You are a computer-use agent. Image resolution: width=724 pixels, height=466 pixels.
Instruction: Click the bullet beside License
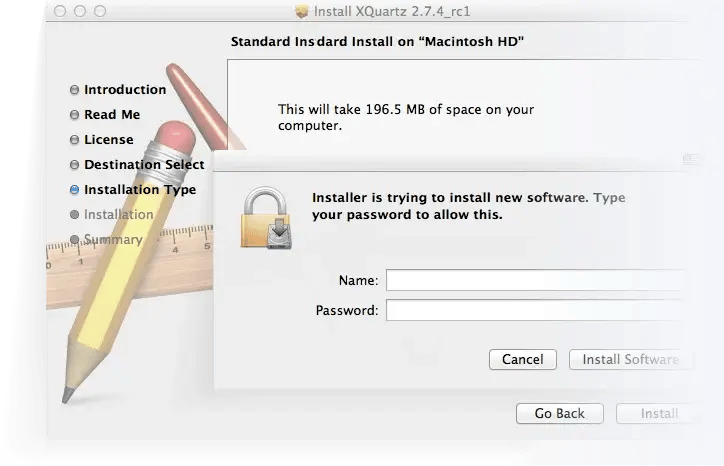(x=74, y=139)
